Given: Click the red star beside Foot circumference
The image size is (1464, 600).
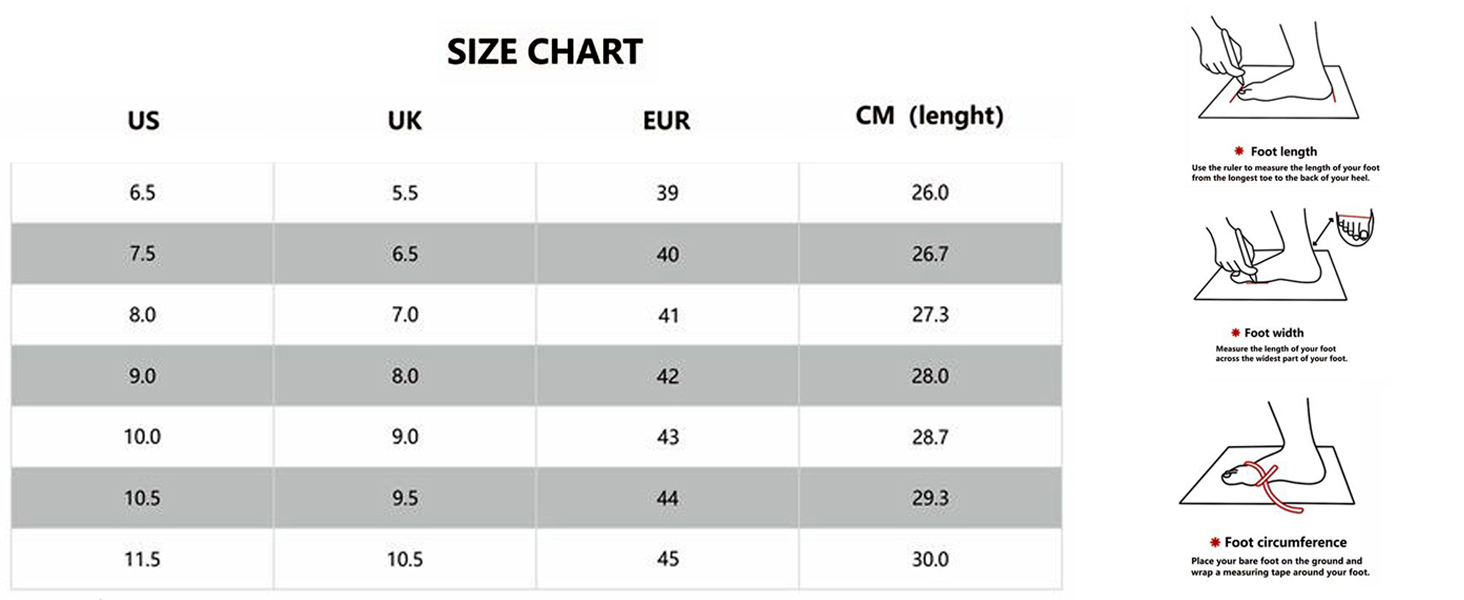Looking at the screenshot, I should [1216, 542].
